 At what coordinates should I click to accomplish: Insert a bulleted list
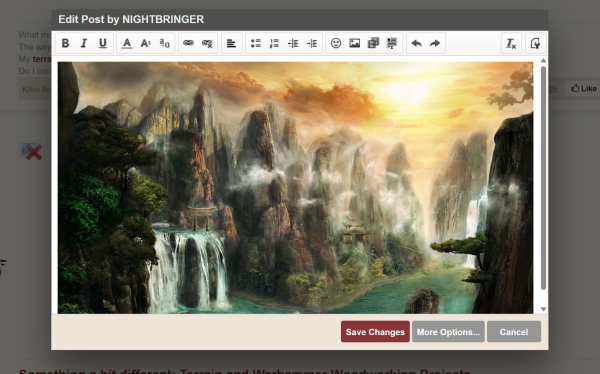[x=256, y=43]
